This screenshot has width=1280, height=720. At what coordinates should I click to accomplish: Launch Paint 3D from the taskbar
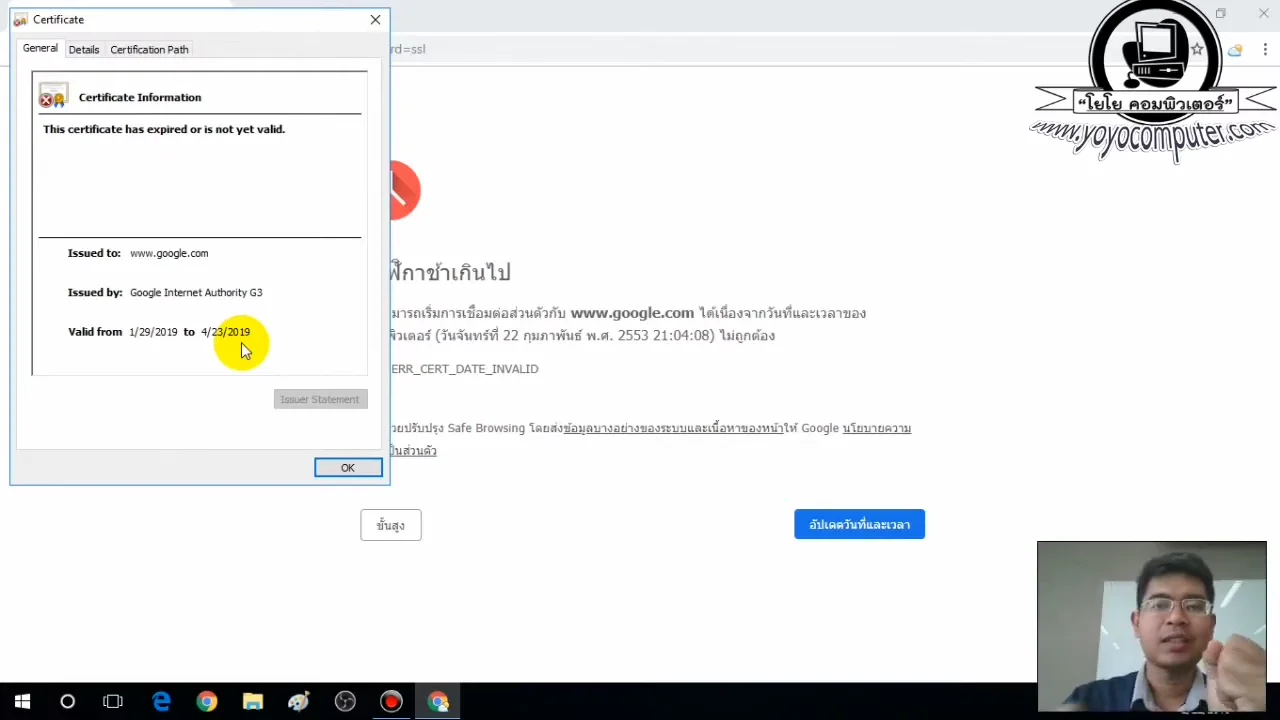click(298, 701)
